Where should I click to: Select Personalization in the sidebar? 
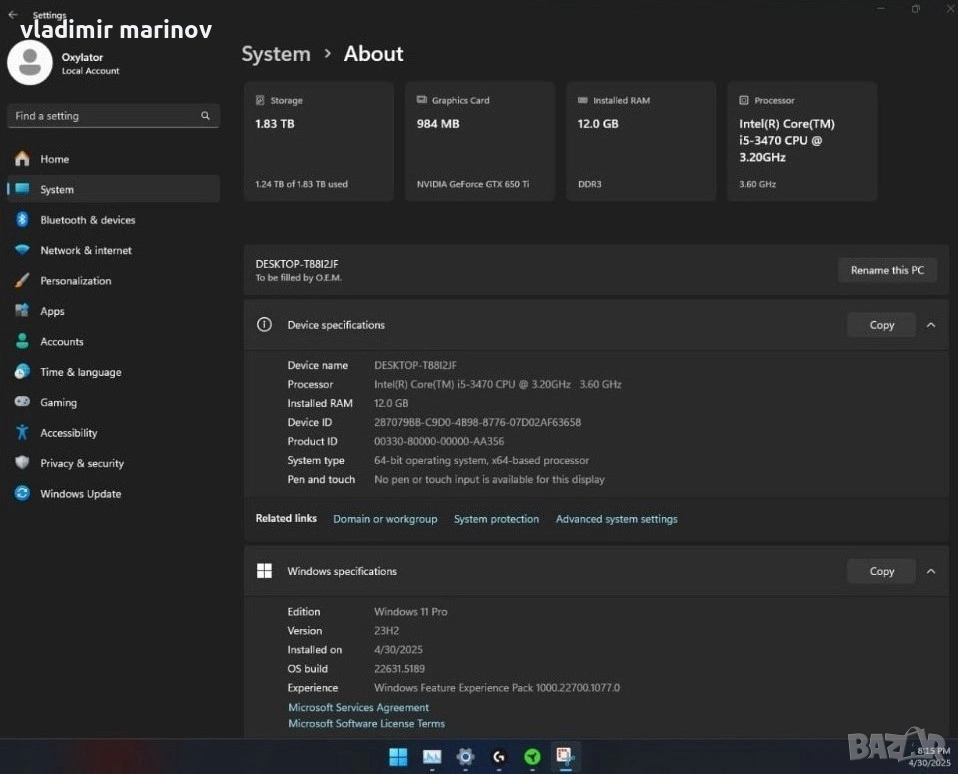tap(75, 281)
